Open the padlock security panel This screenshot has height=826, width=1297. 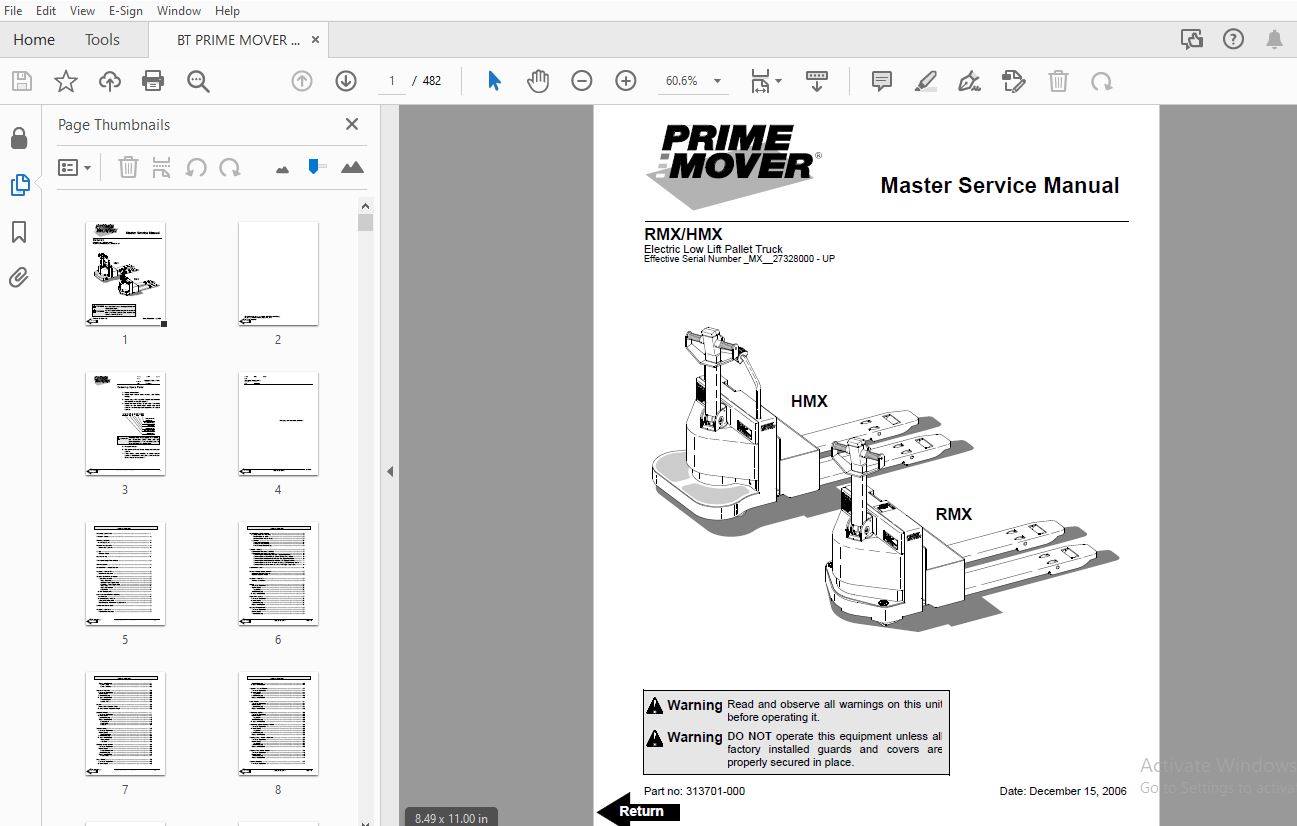coord(19,138)
